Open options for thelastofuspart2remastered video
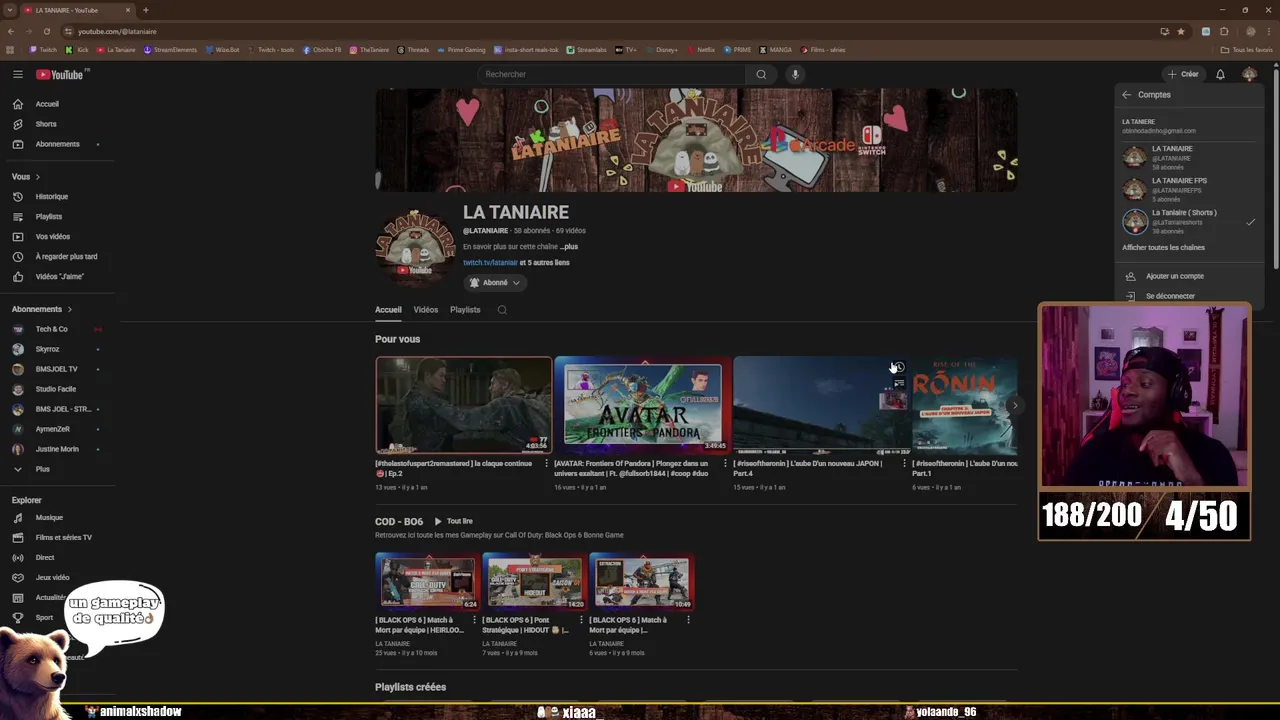 coord(547,464)
